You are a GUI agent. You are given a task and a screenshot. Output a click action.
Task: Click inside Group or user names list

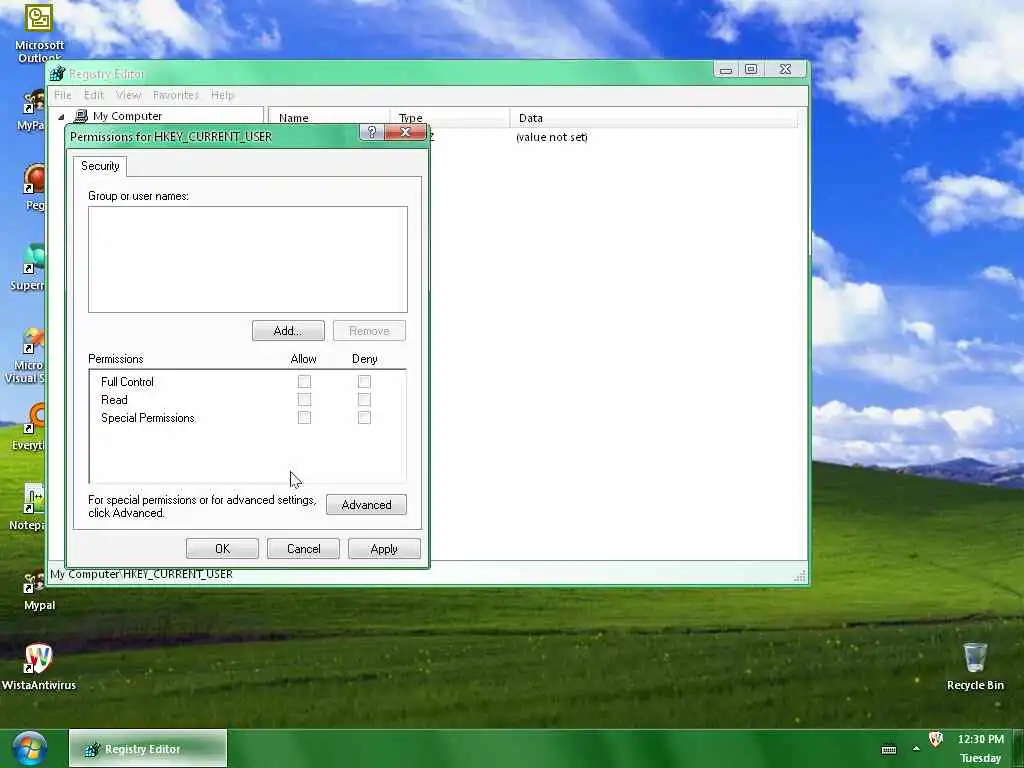(248, 259)
